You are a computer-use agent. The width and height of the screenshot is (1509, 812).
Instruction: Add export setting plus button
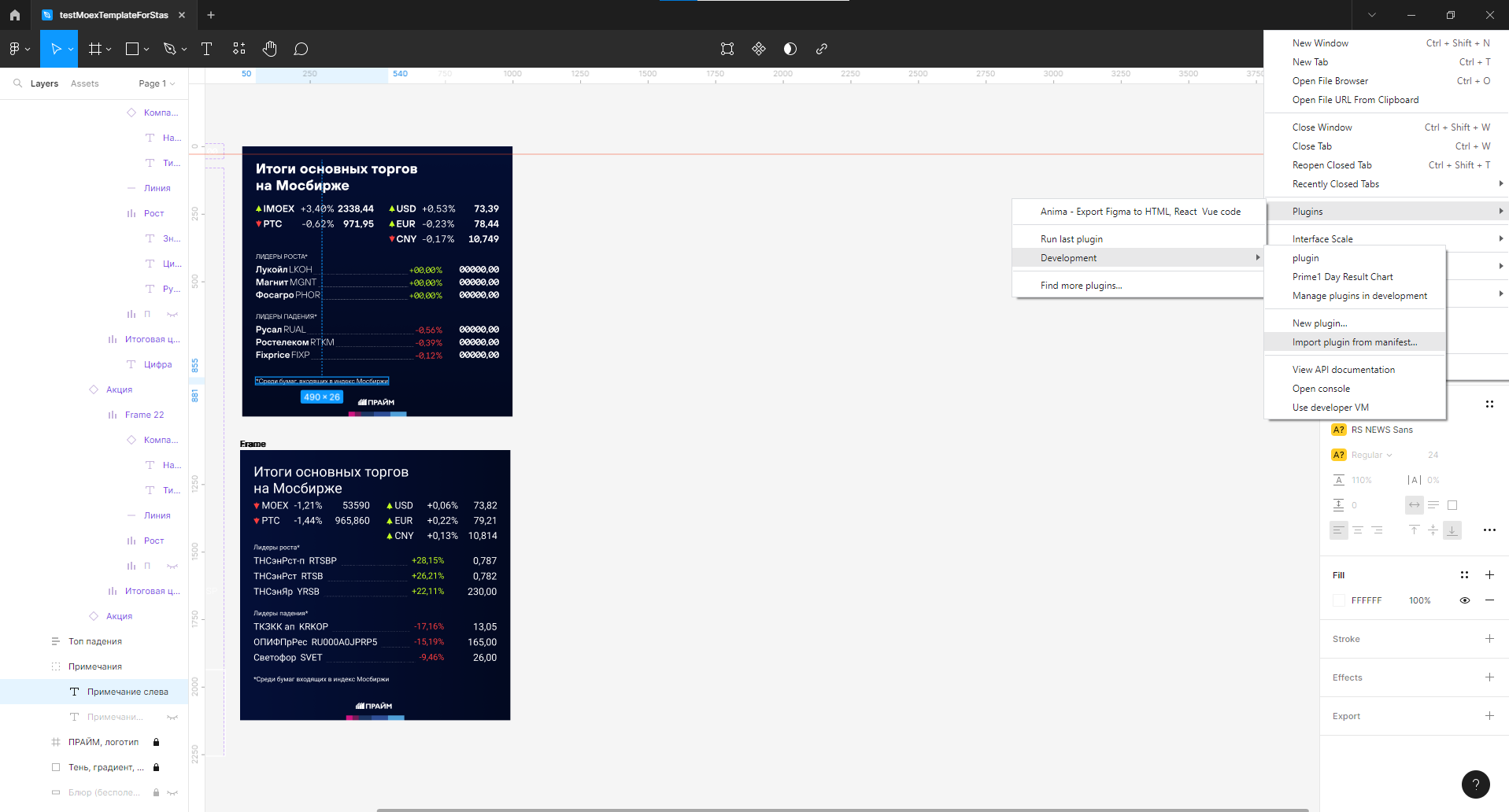pos(1489,716)
